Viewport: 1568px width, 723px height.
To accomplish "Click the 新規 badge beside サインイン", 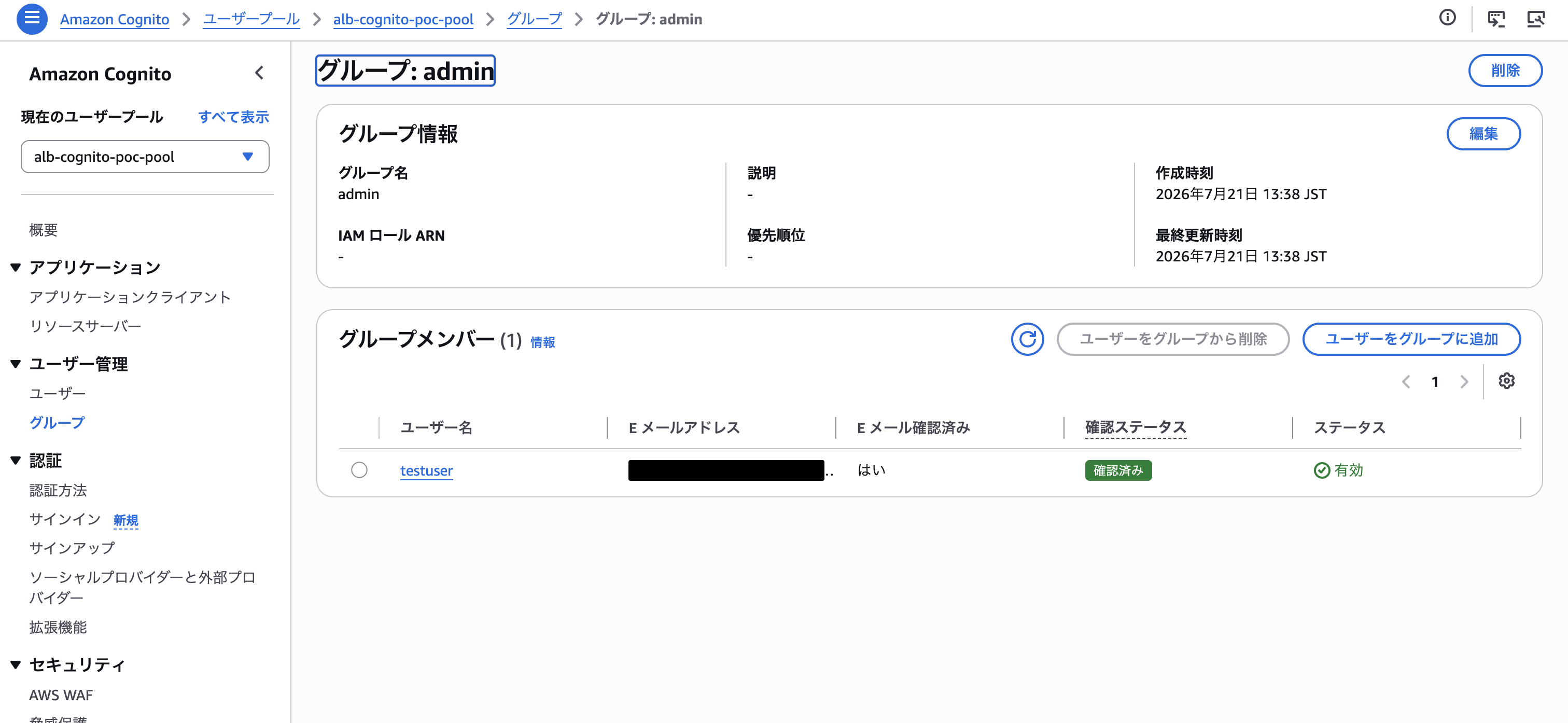I will click(125, 520).
